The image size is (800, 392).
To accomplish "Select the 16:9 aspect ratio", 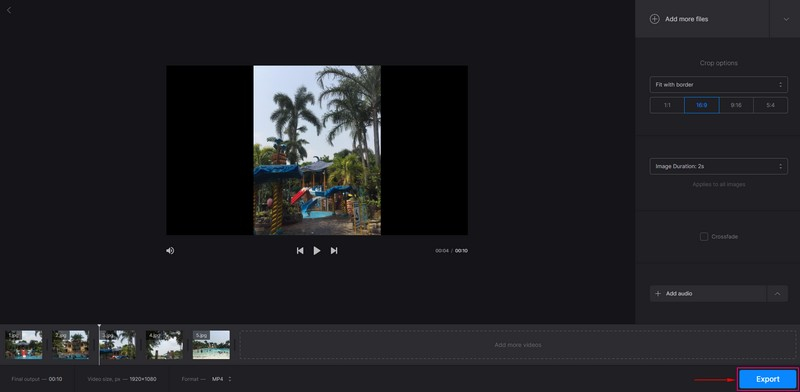I will click(702, 105).
